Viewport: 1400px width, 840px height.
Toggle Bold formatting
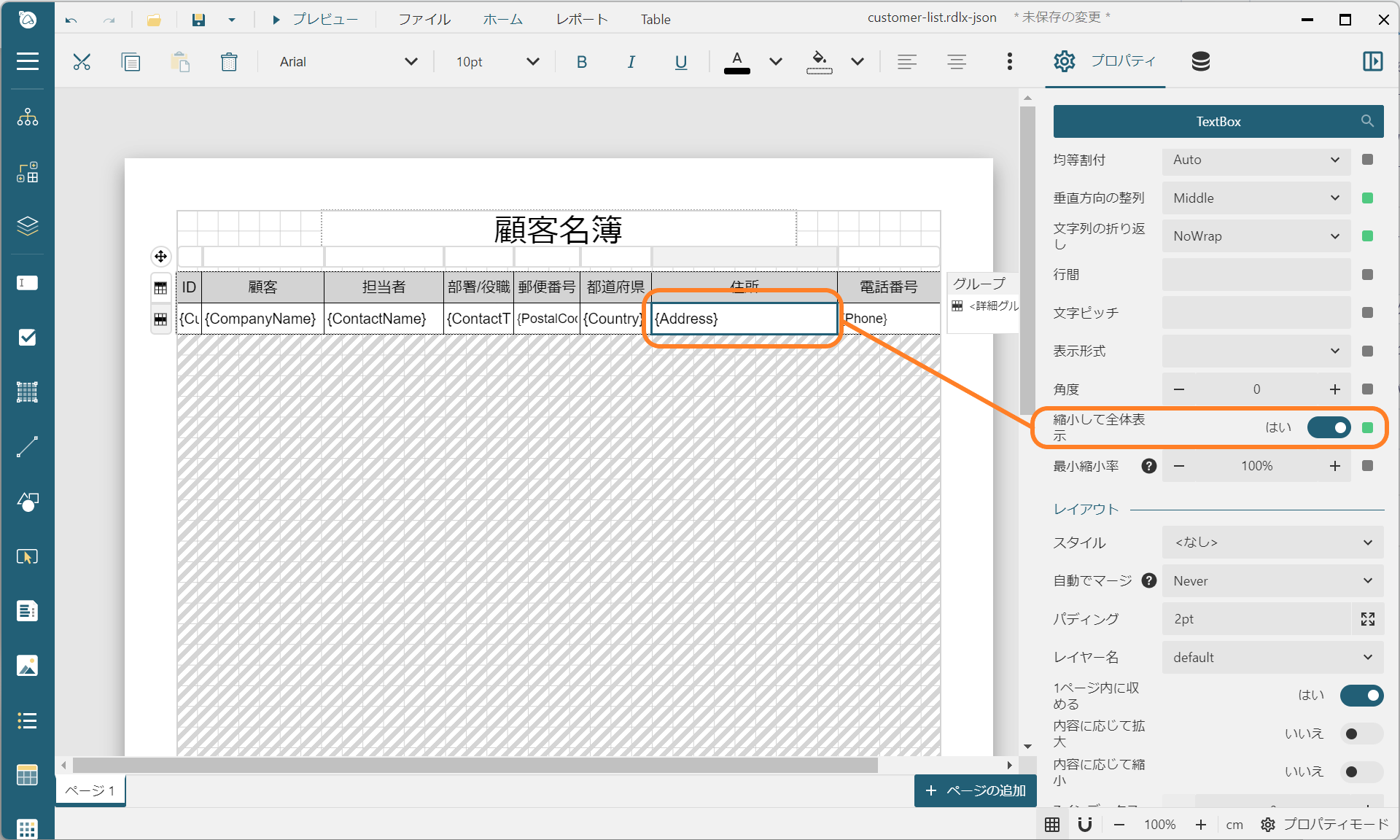pyautogui.click(x=581, y=62)
